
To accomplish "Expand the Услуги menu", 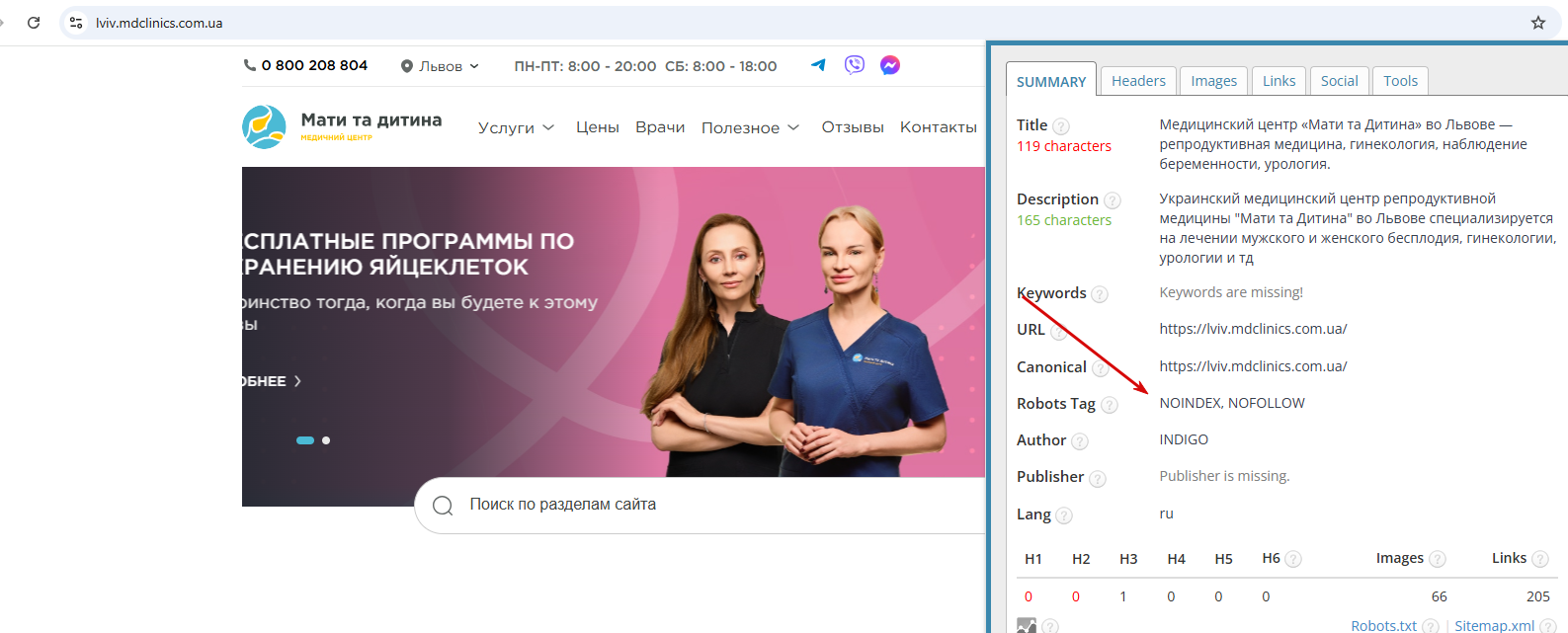I will tap(517, 127).
